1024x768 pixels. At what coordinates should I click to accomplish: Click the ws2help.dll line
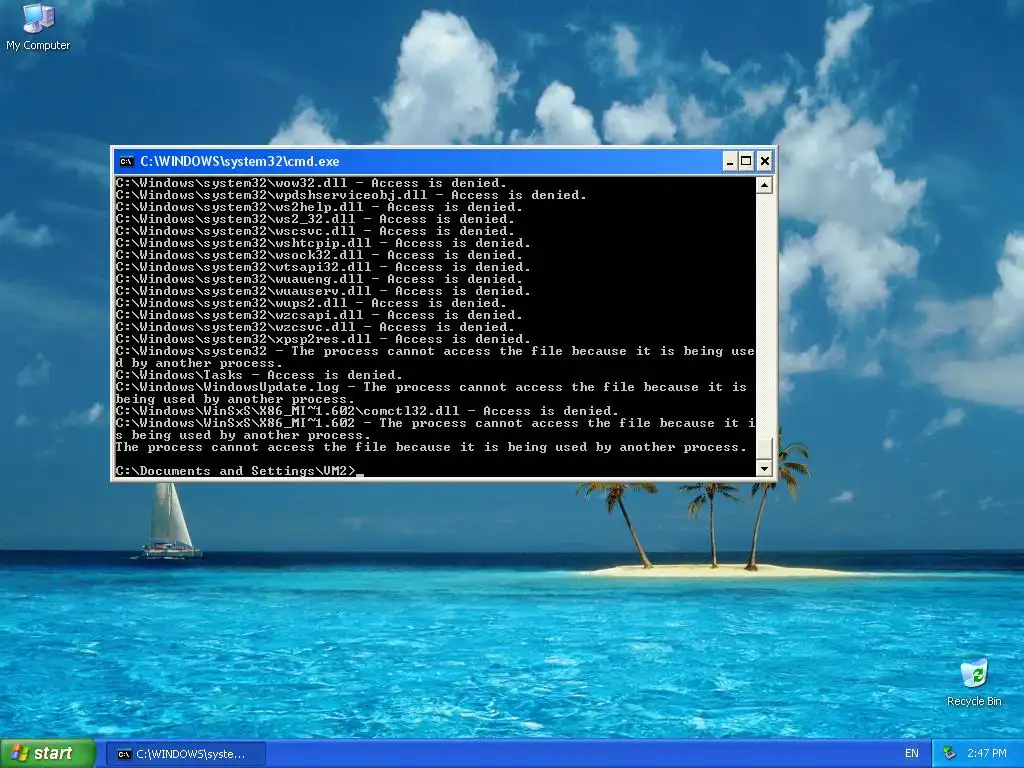tap(319, 207)
